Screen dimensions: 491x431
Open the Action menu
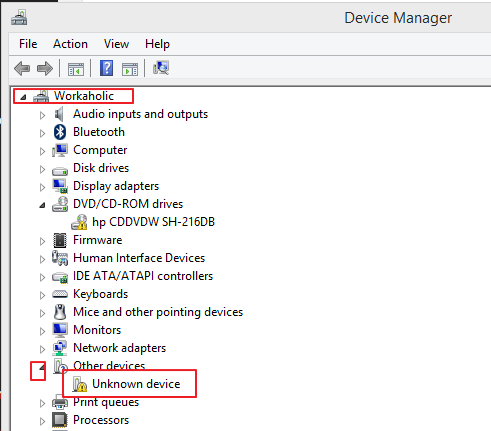[70, 44]
